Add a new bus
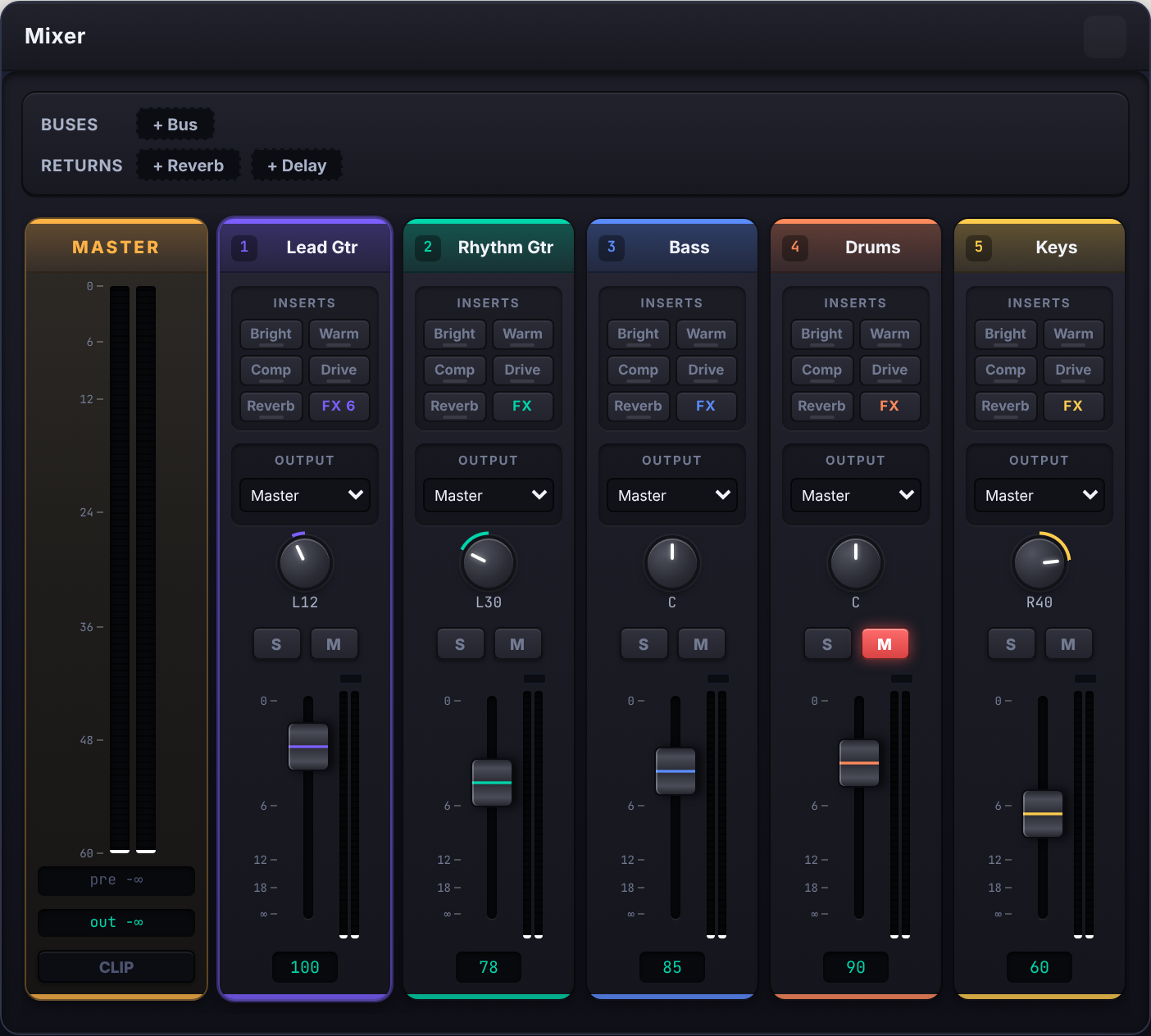This screenshot has width=1151, height=1036. (175, 125)
